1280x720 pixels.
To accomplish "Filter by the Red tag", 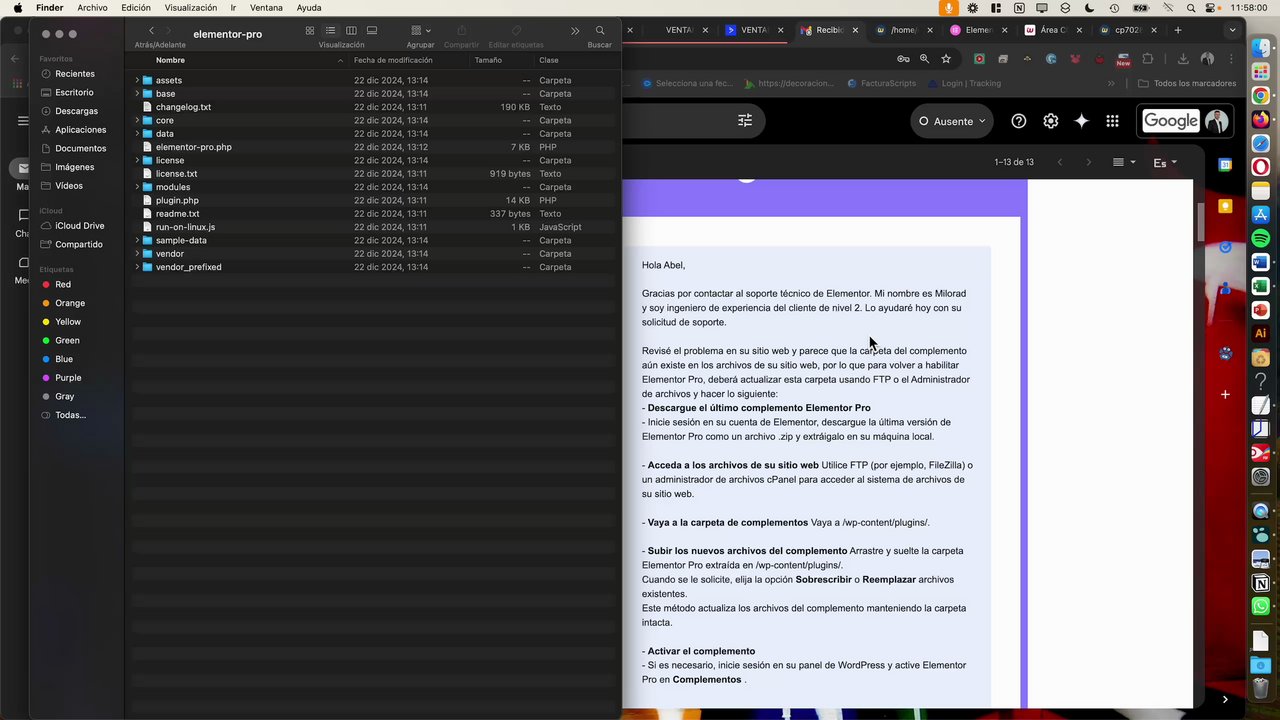I will pos(63,285).
